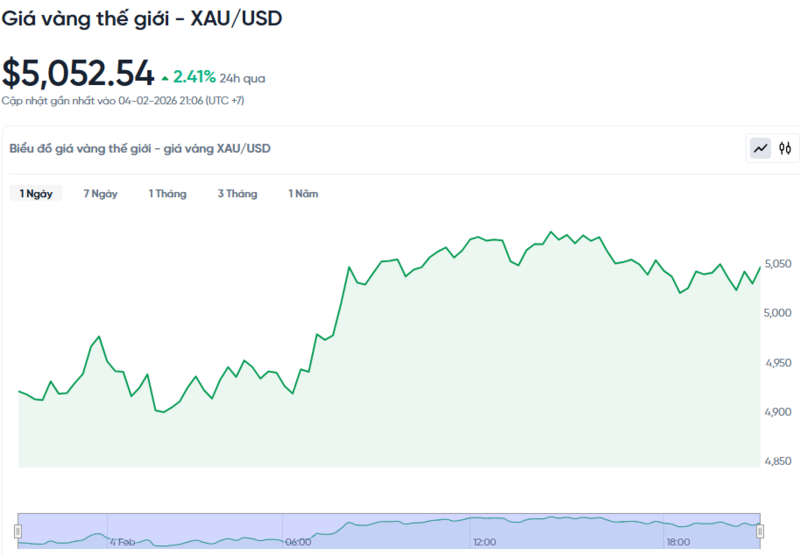Switch to the candlestick chart icon
Viewport: 800px width, 556px height.
786,149
